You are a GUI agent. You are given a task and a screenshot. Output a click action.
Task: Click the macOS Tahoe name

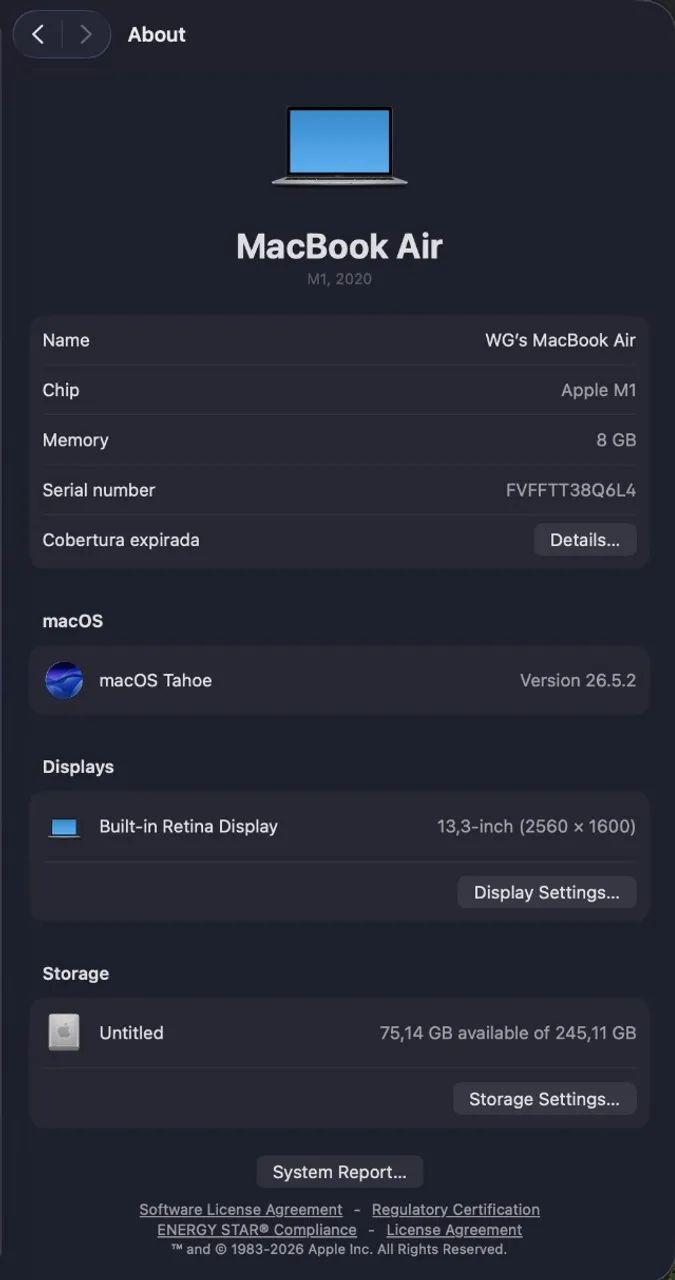point(155,680)
